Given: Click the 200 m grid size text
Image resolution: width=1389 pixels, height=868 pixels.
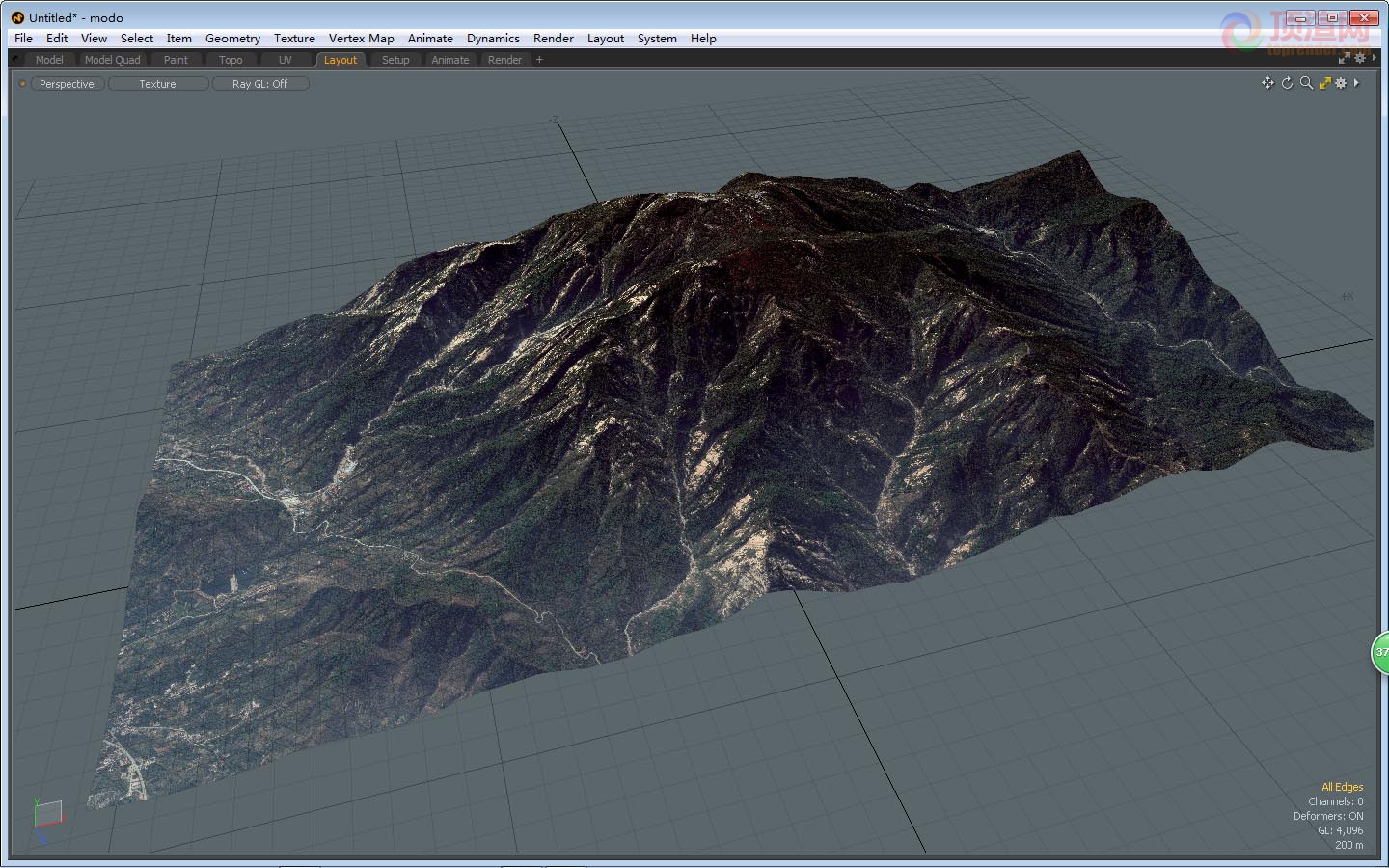Looking at the screenshot, I should [1348, 845].
